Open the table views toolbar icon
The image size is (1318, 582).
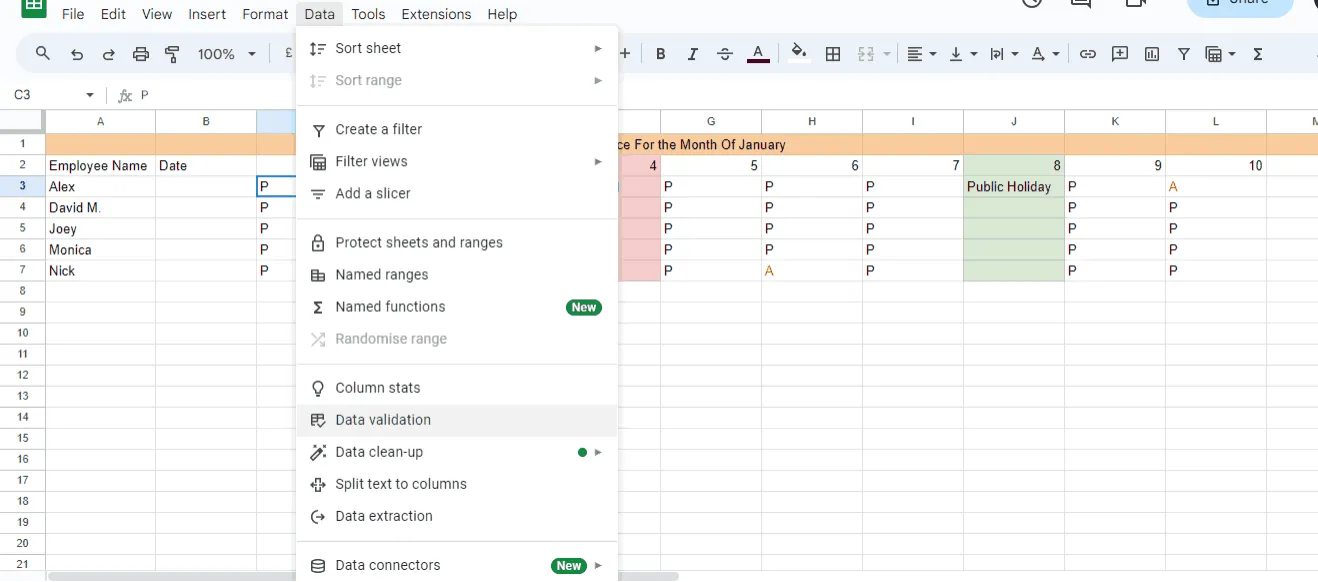pyautogui.click(x=1214, y=54)
